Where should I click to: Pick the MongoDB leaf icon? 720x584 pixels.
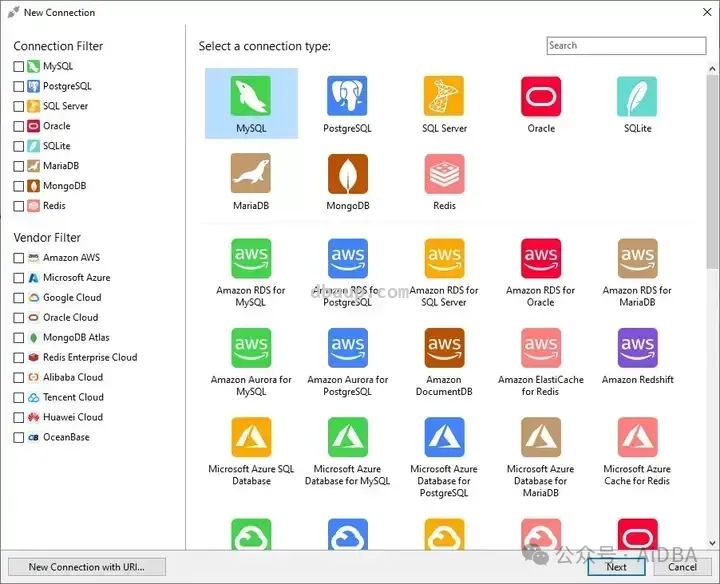(348, 173)
